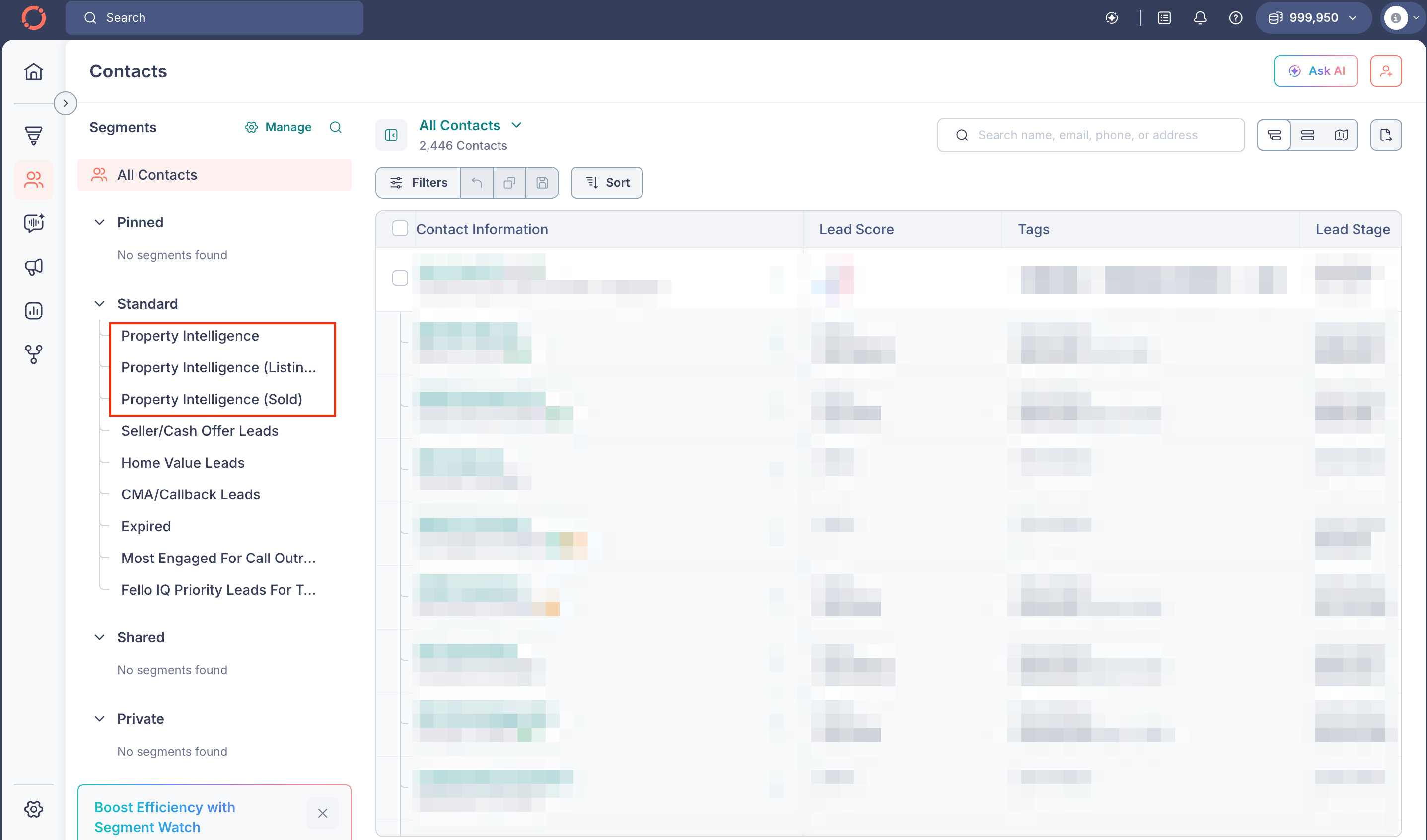Open the 999,950 credits dropdown
The height and width of the screenshot is (840, 1427).
(x=1313, y=18)
